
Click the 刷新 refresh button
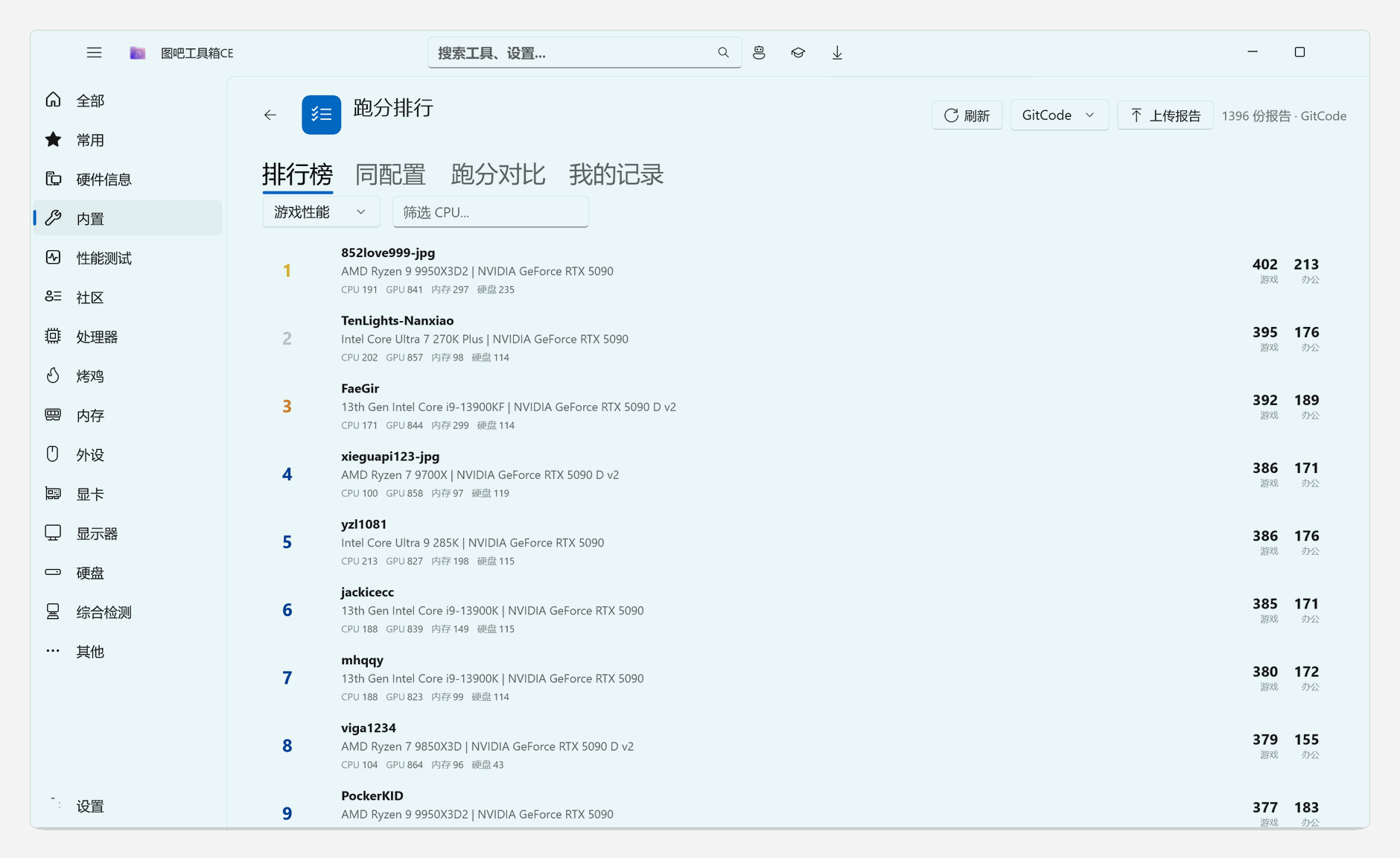[967, 115]
